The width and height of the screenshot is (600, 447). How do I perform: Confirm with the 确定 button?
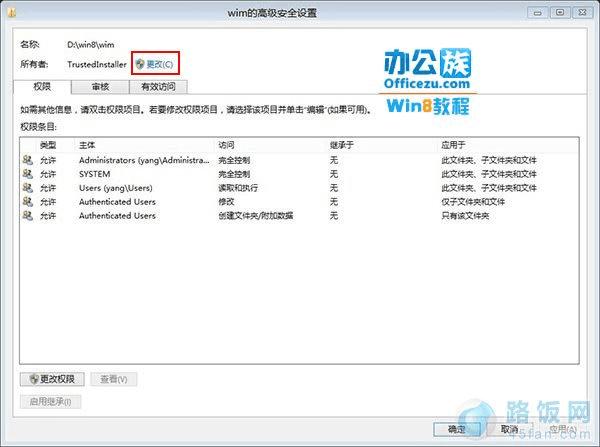click(457, 429)
